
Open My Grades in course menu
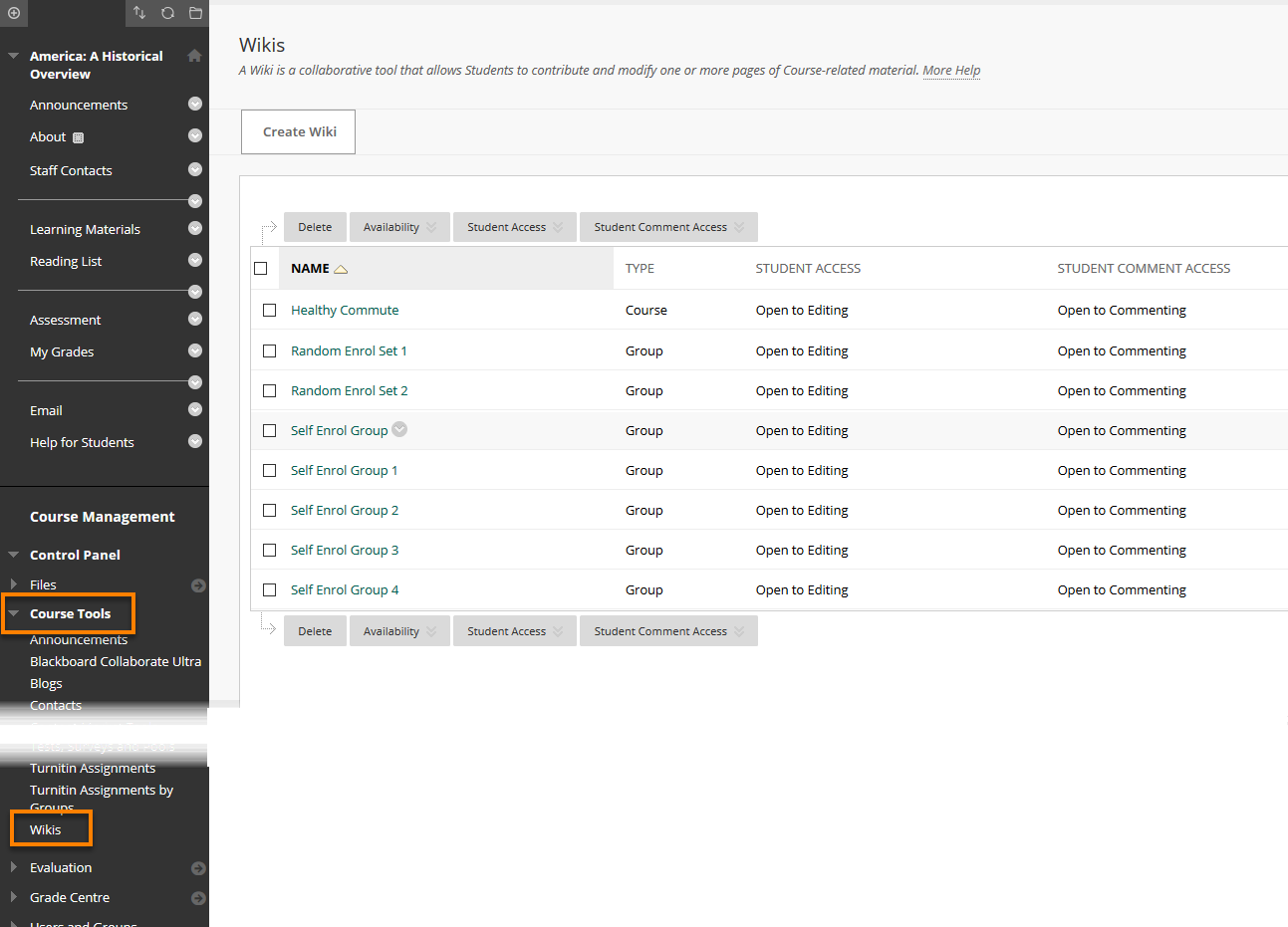[62, 351]
